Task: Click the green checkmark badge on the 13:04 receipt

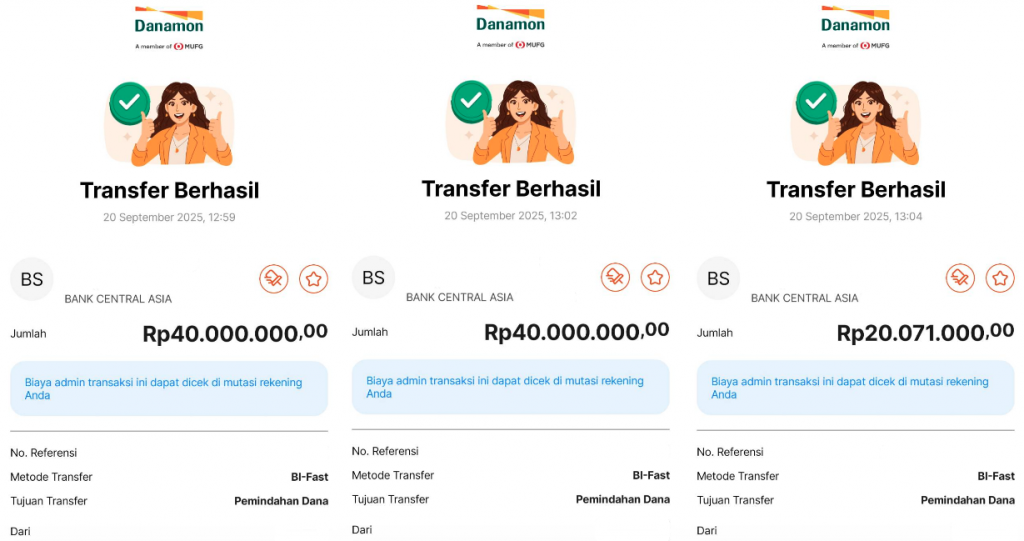Action: coord(816,101)
